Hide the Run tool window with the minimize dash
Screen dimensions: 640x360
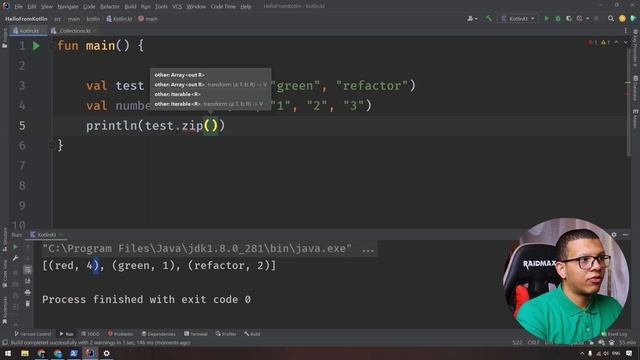625,235
